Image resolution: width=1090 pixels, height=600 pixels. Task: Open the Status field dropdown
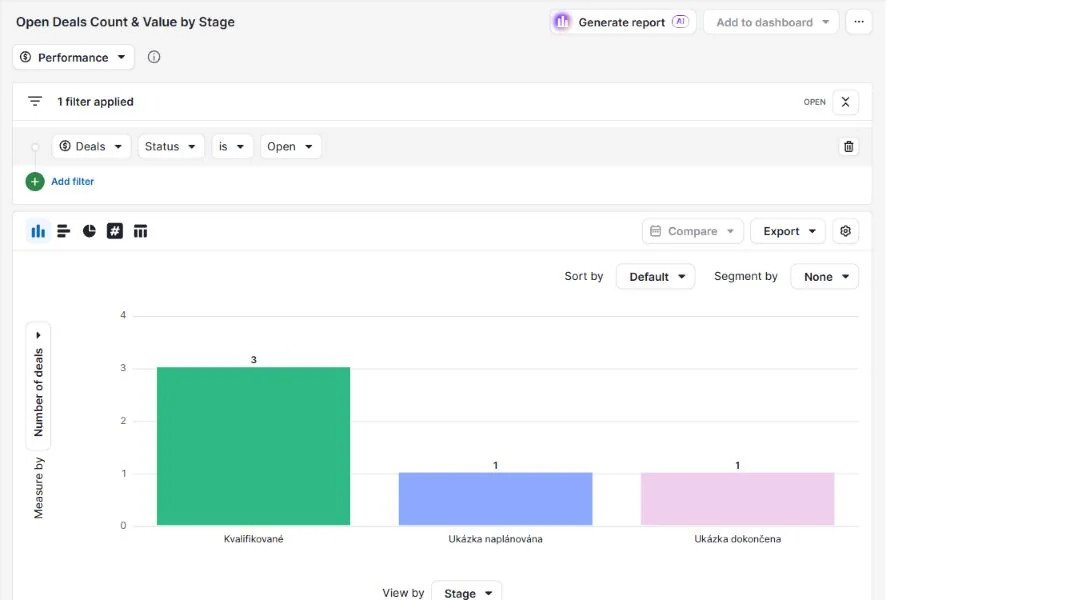tap(170, 147)
